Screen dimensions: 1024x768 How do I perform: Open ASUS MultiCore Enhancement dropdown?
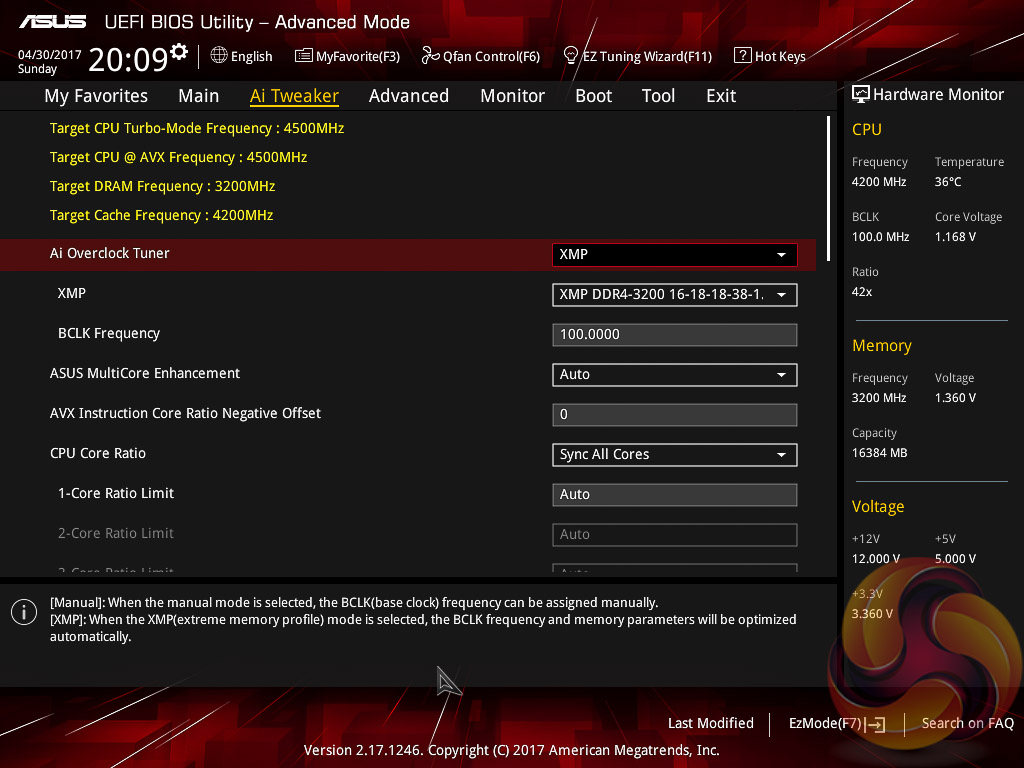[675, 375]
